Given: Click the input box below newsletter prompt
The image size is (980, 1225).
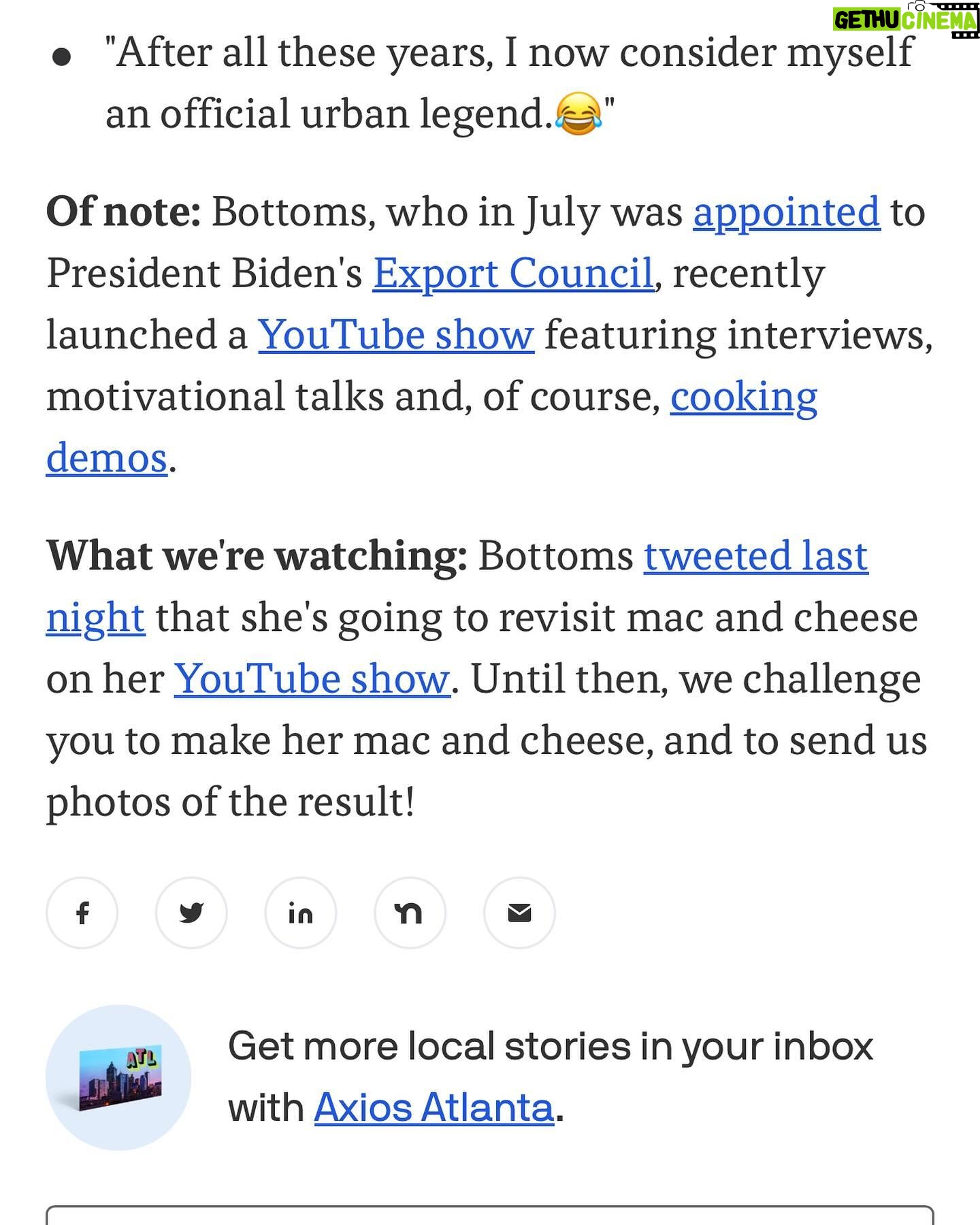Looking at the screenshot, I should coord(490,1215).
